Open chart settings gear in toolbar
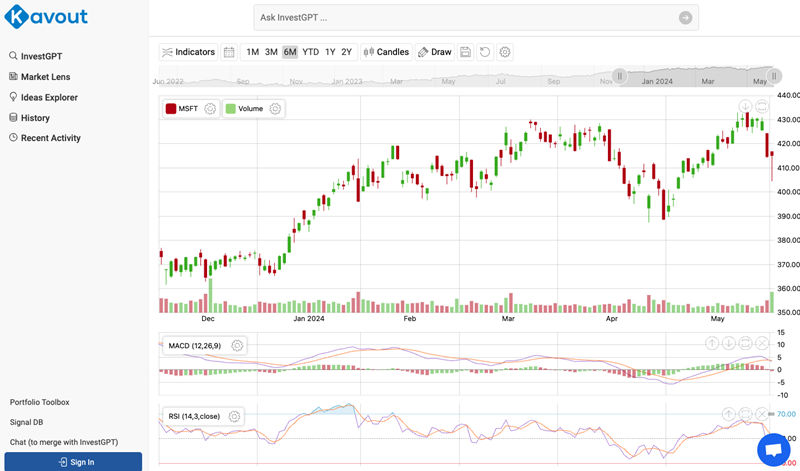800x471 pixels. click(505, 52)
